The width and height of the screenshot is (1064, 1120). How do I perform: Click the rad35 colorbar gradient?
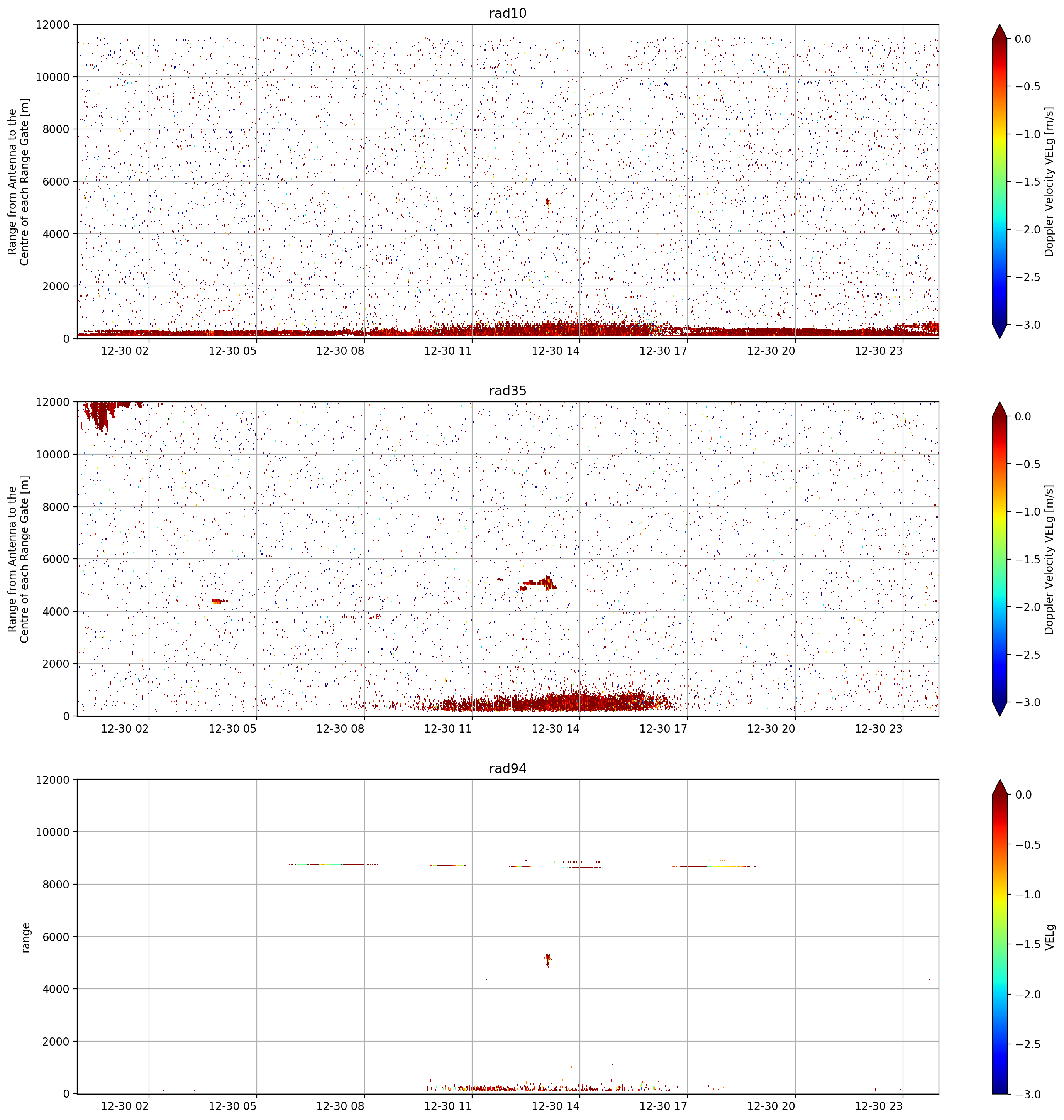tap(1000, 559)
